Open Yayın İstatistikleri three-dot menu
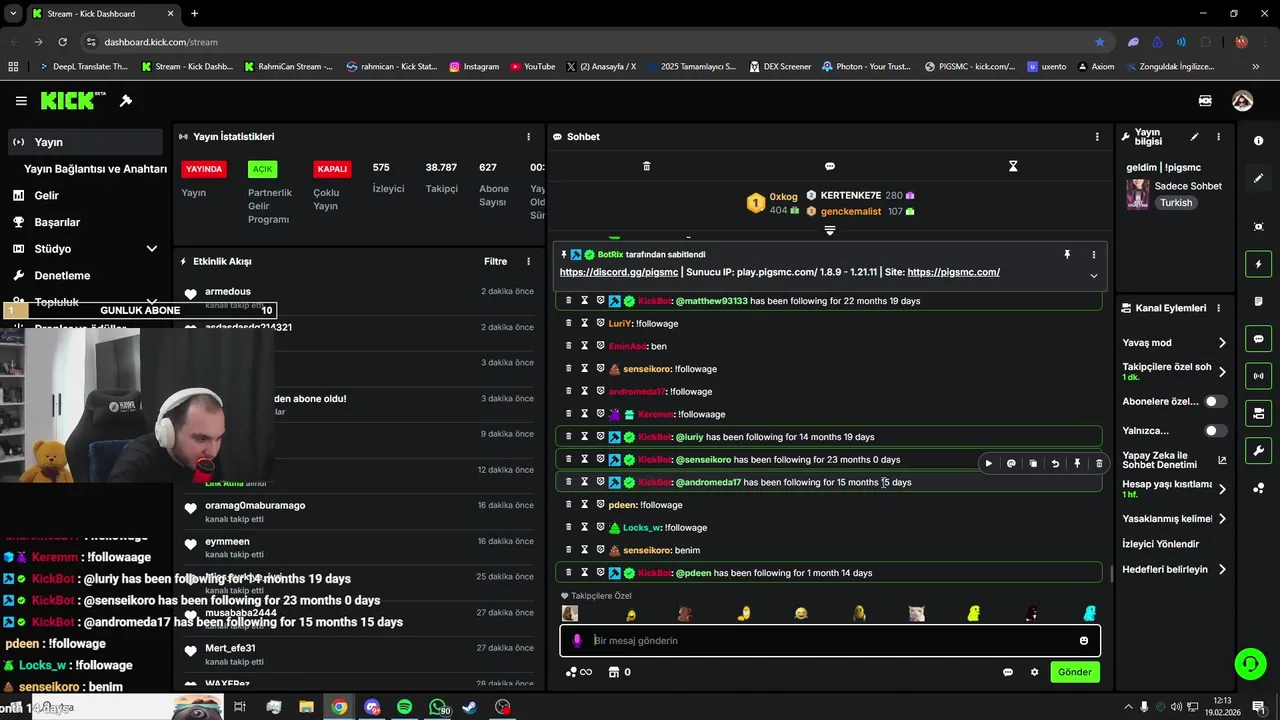This screenshot has width=1280, height=720. 529,137
